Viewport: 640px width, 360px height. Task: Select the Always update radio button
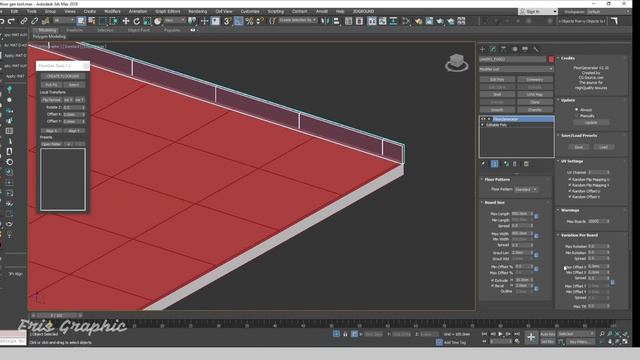tap(577, 109)
